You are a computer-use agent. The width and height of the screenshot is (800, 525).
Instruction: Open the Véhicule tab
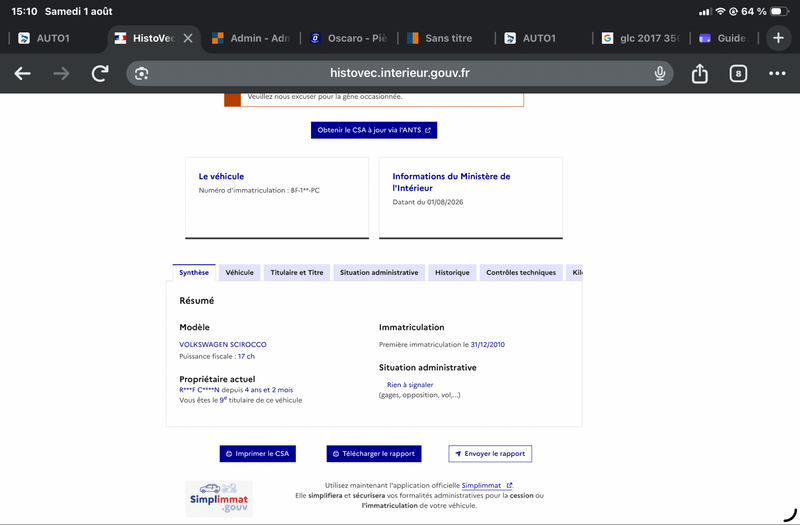coord(239,272)
